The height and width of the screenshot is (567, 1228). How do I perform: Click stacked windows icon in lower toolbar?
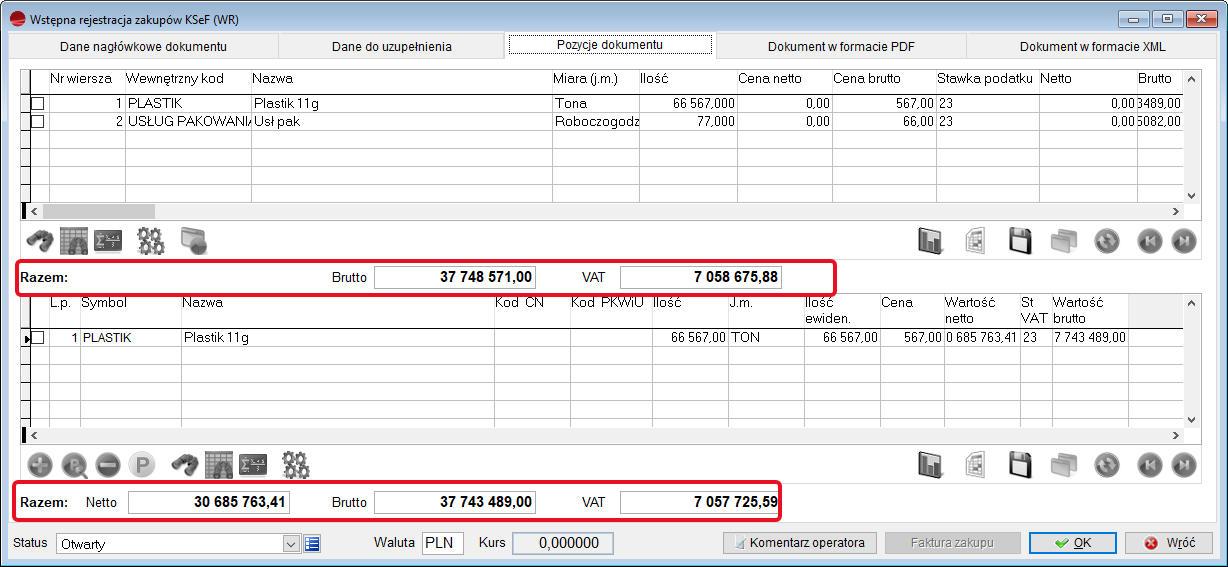click(1062, 465)
